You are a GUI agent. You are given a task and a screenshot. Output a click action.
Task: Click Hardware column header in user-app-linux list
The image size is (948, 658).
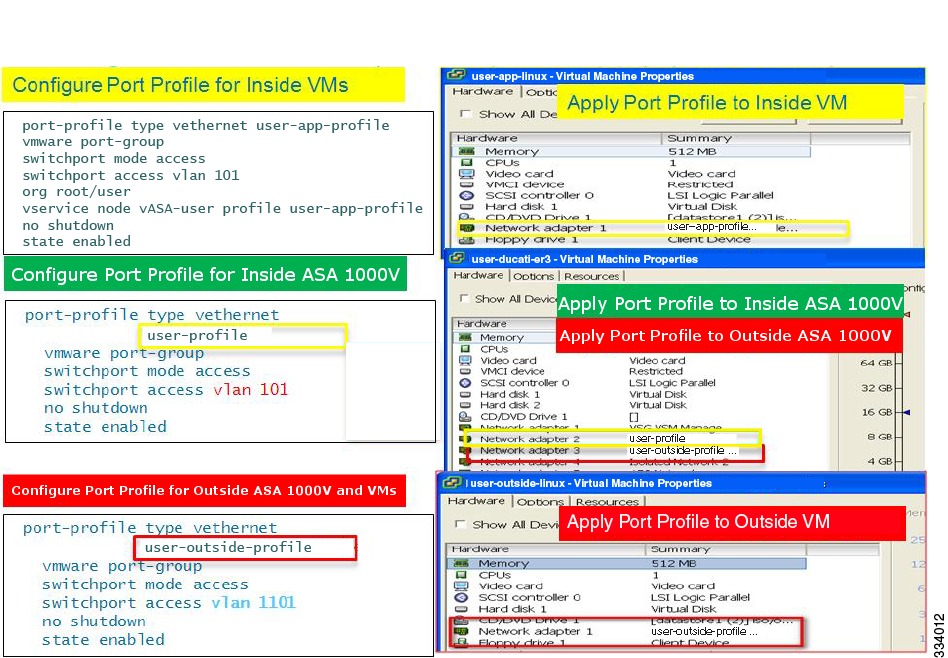coord(556,138)
